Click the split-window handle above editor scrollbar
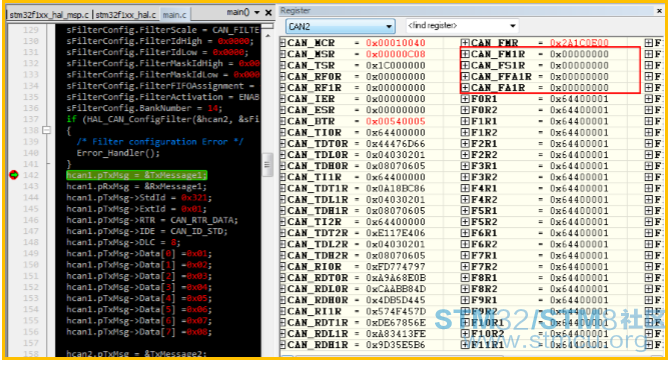The image size is (672, 365). (267, 27)
